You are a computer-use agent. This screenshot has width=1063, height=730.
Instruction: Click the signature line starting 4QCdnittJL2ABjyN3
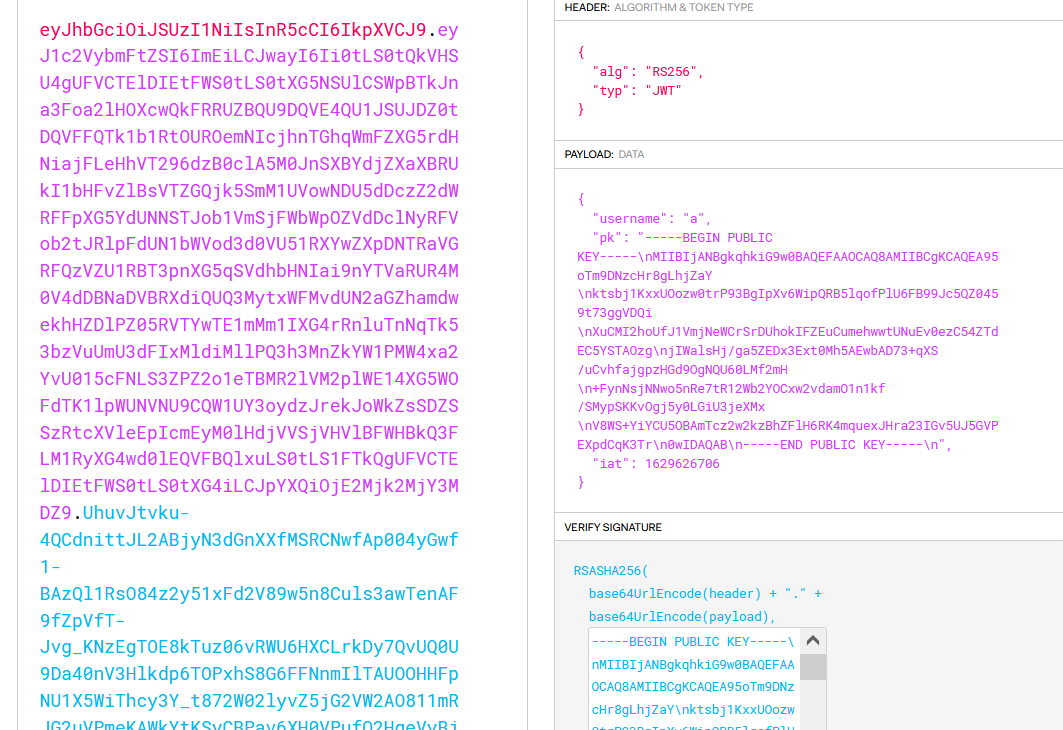(249, 540)
